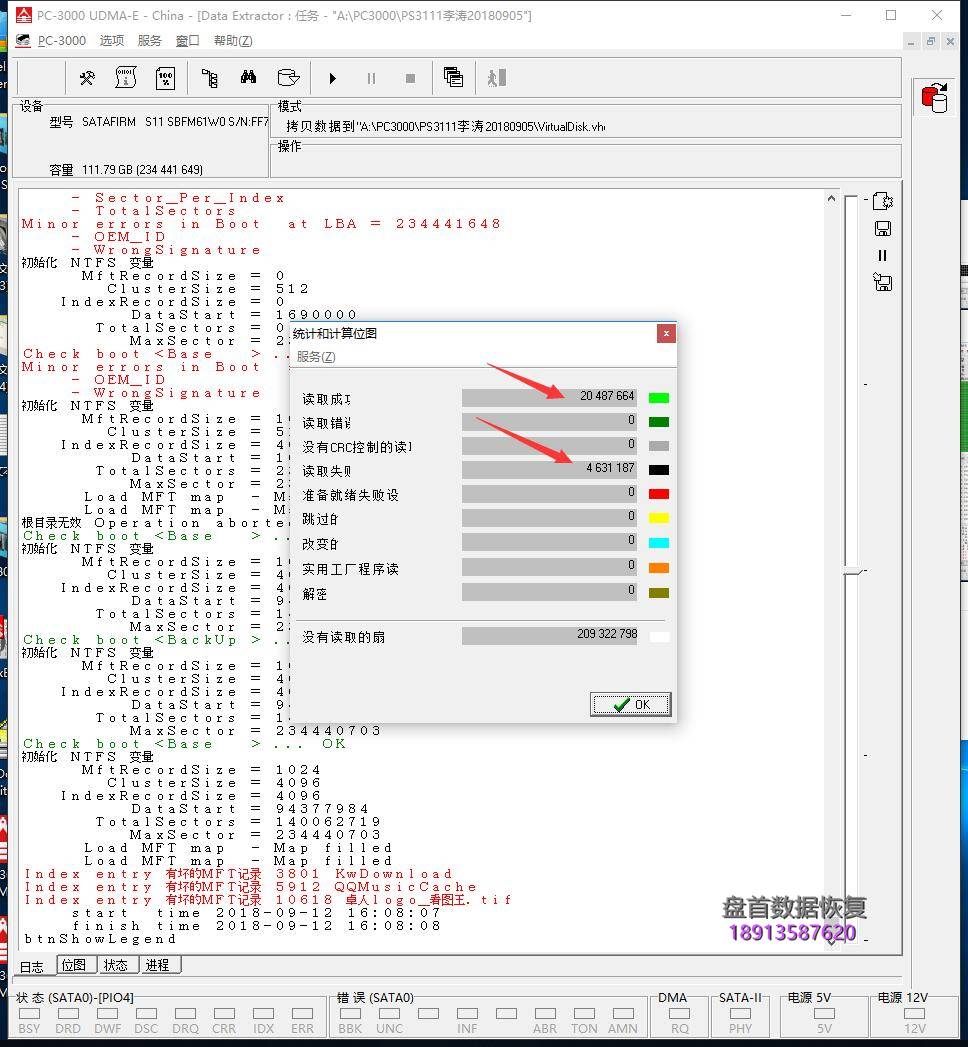Click the cascading windows icon in toolbar

[x=453, y=78]
